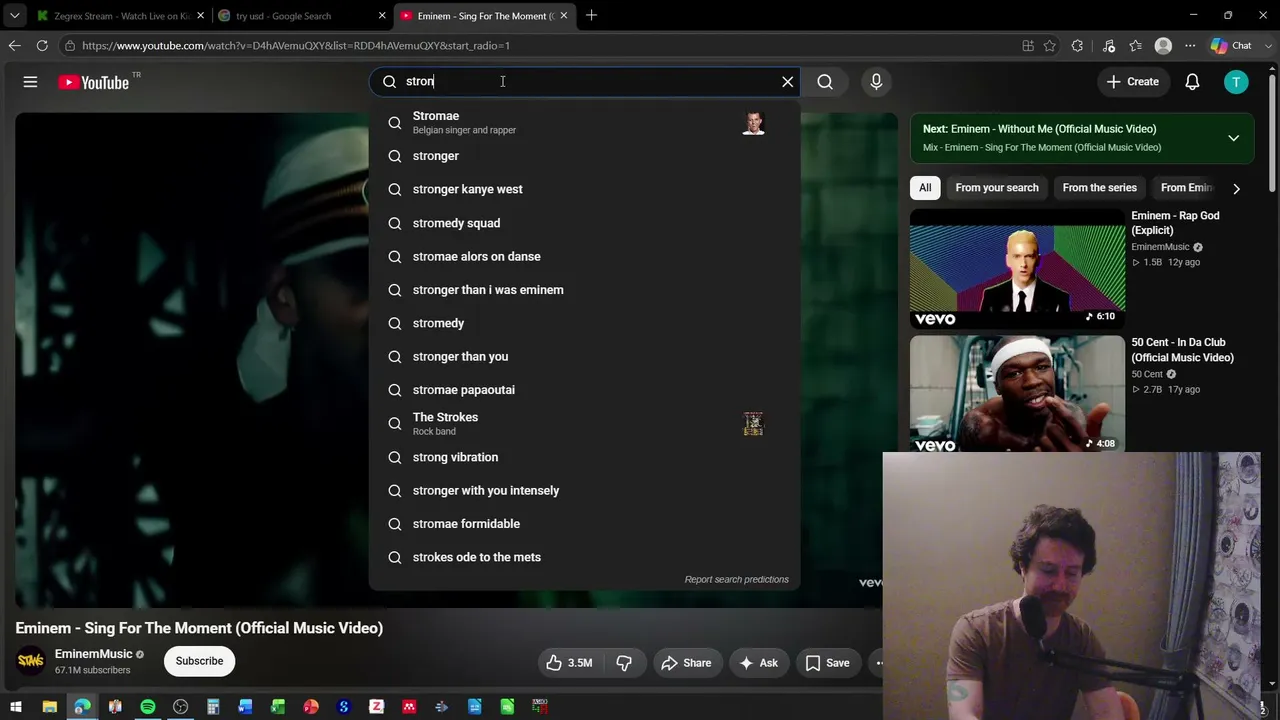The image size is (1280, 720).
Task: Refresh the current page
Action: pos(42,46)
